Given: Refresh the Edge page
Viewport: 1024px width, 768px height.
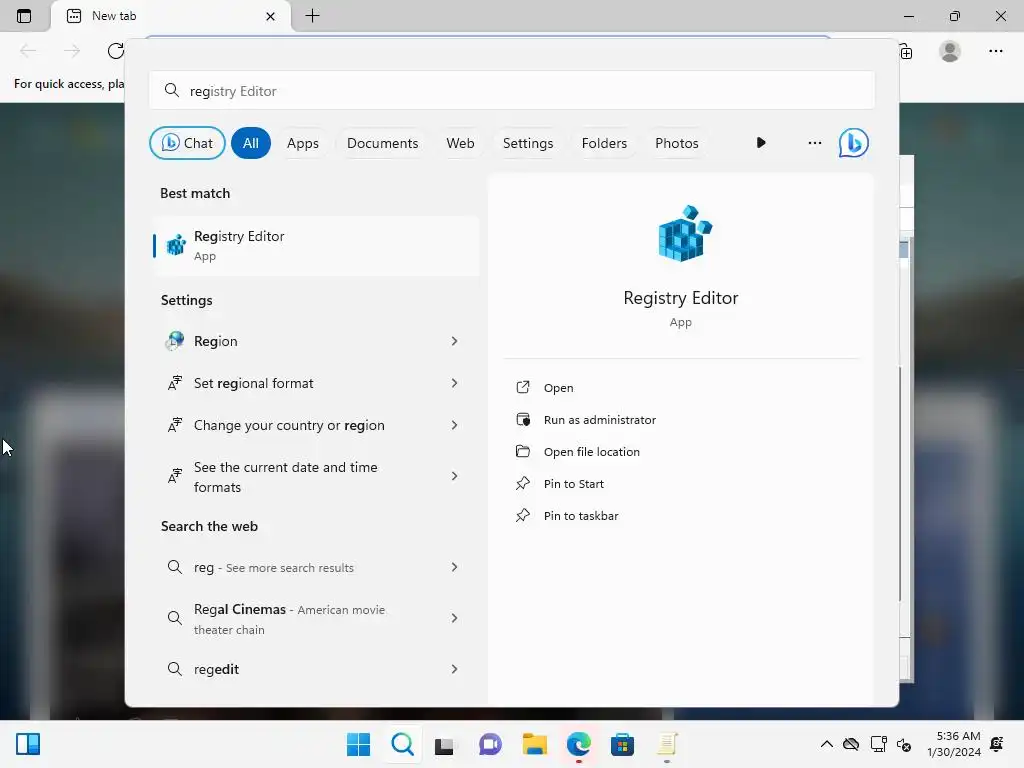Looking at the screenshot, I should coord(116,51).
